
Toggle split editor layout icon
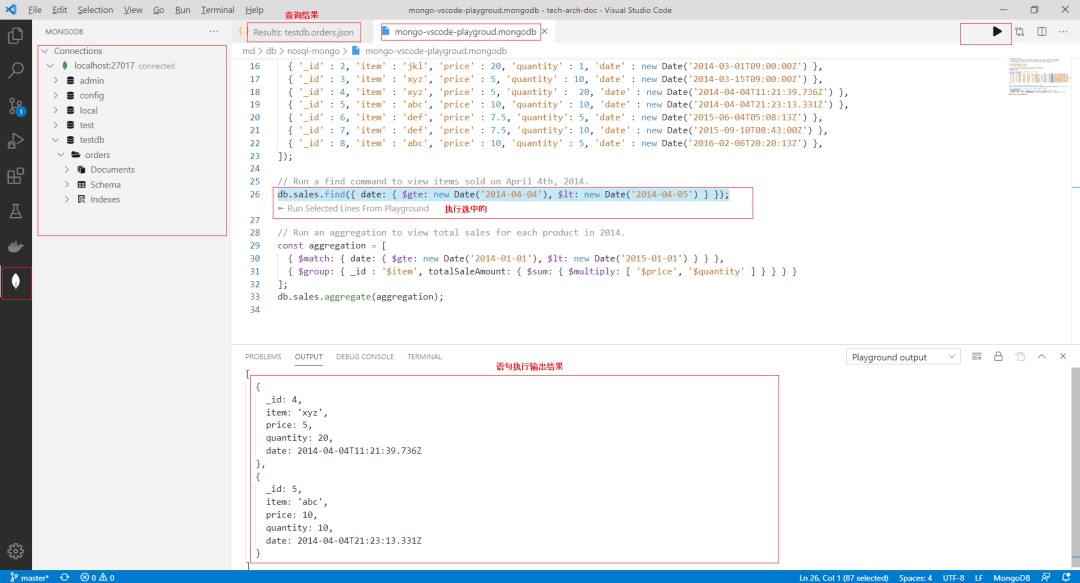tap(1041, 32)
